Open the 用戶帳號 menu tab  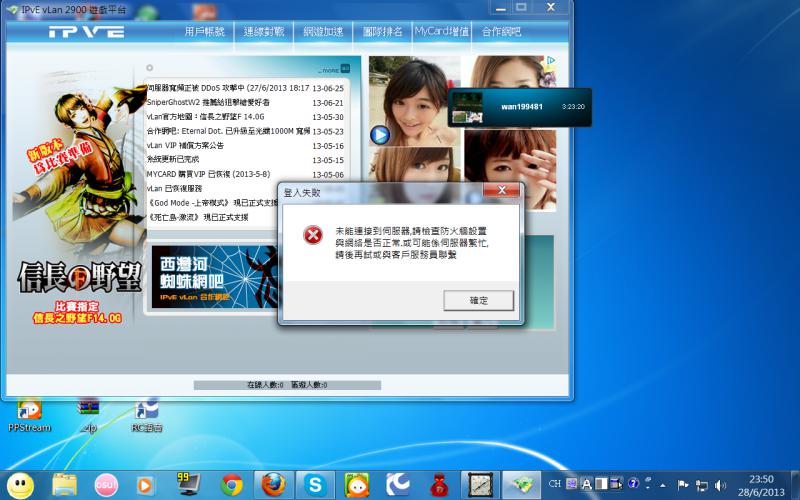[x=206, y=32]
